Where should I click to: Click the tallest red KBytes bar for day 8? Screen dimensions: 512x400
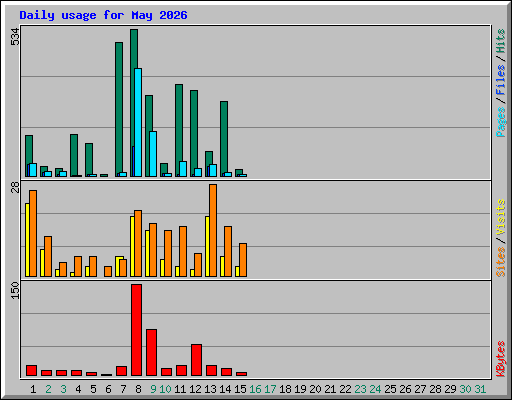[136, 330]
